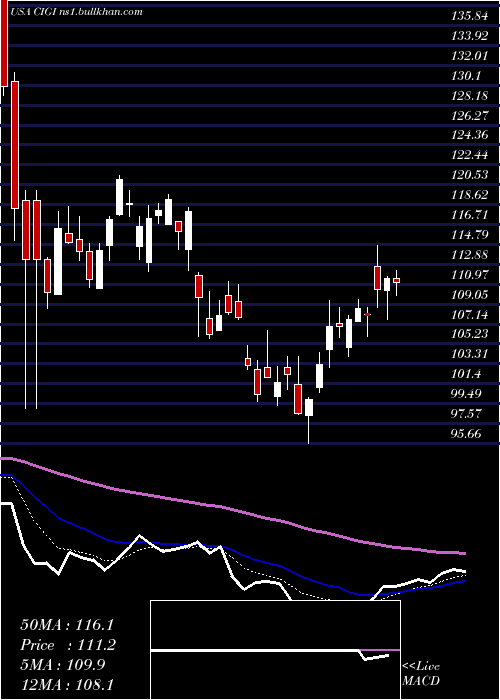Viewport: 500px width, 700px height.
Task: Click the 118.62 price axis label
Action: pyautogui.click(x=469, y=195)
